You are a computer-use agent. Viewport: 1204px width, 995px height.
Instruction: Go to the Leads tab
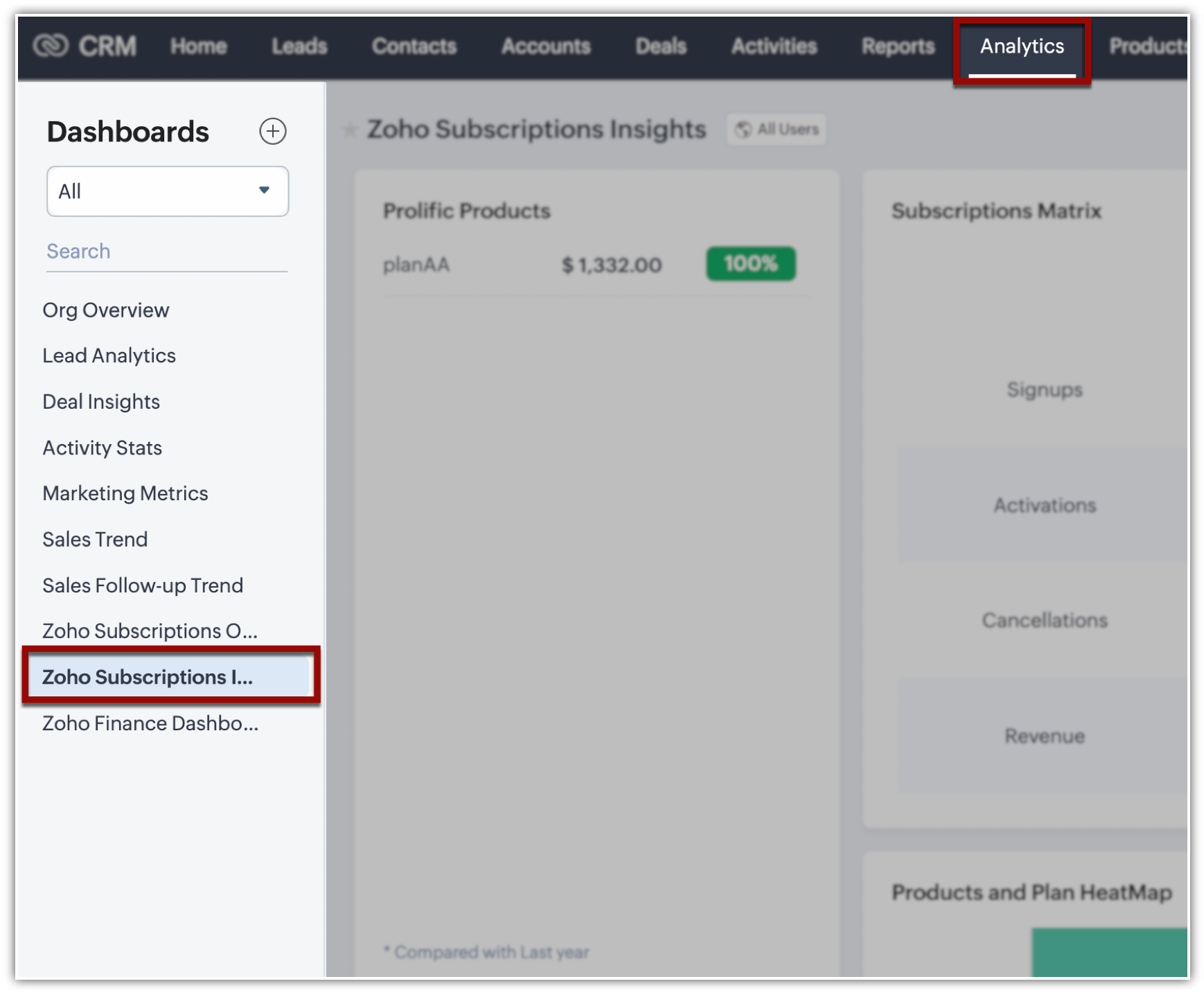(299, 46)
